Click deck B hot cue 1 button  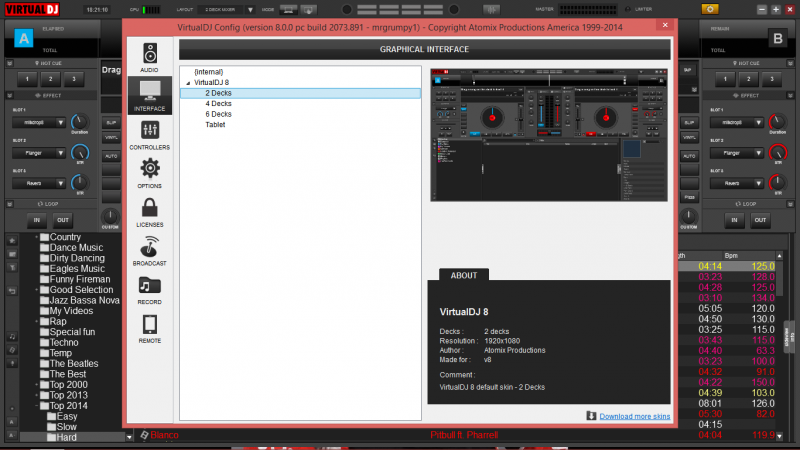[x=725, y=79]
